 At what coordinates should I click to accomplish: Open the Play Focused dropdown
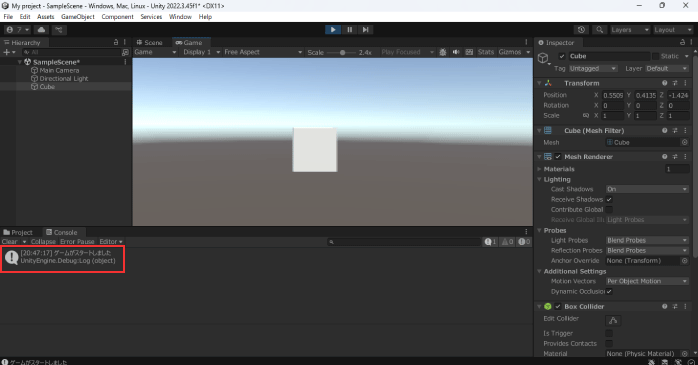(x=407, y=52)
